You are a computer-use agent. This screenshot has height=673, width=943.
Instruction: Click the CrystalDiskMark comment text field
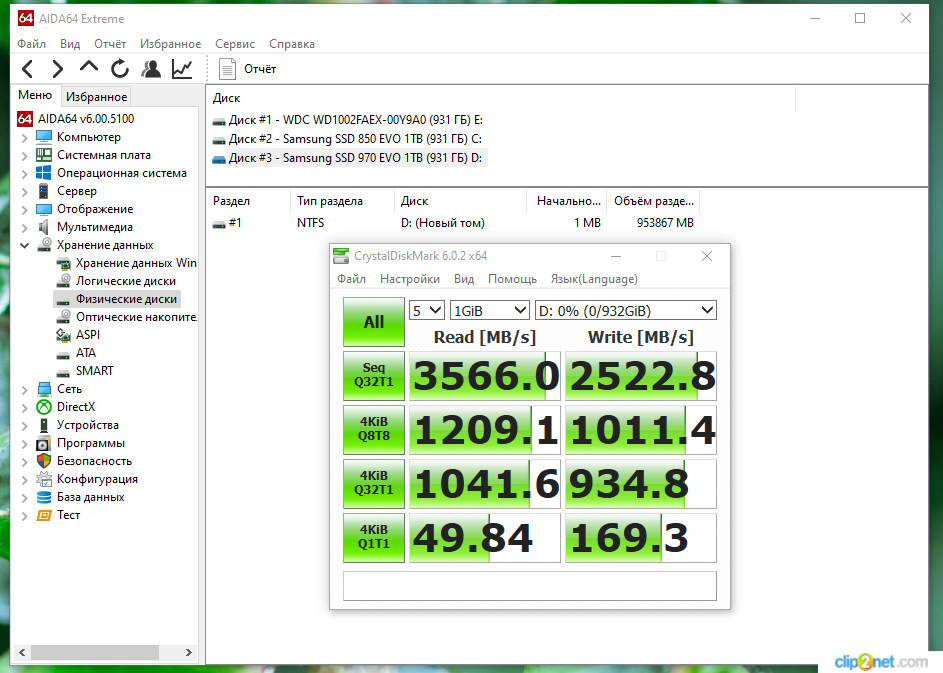(x=529, y=586)
